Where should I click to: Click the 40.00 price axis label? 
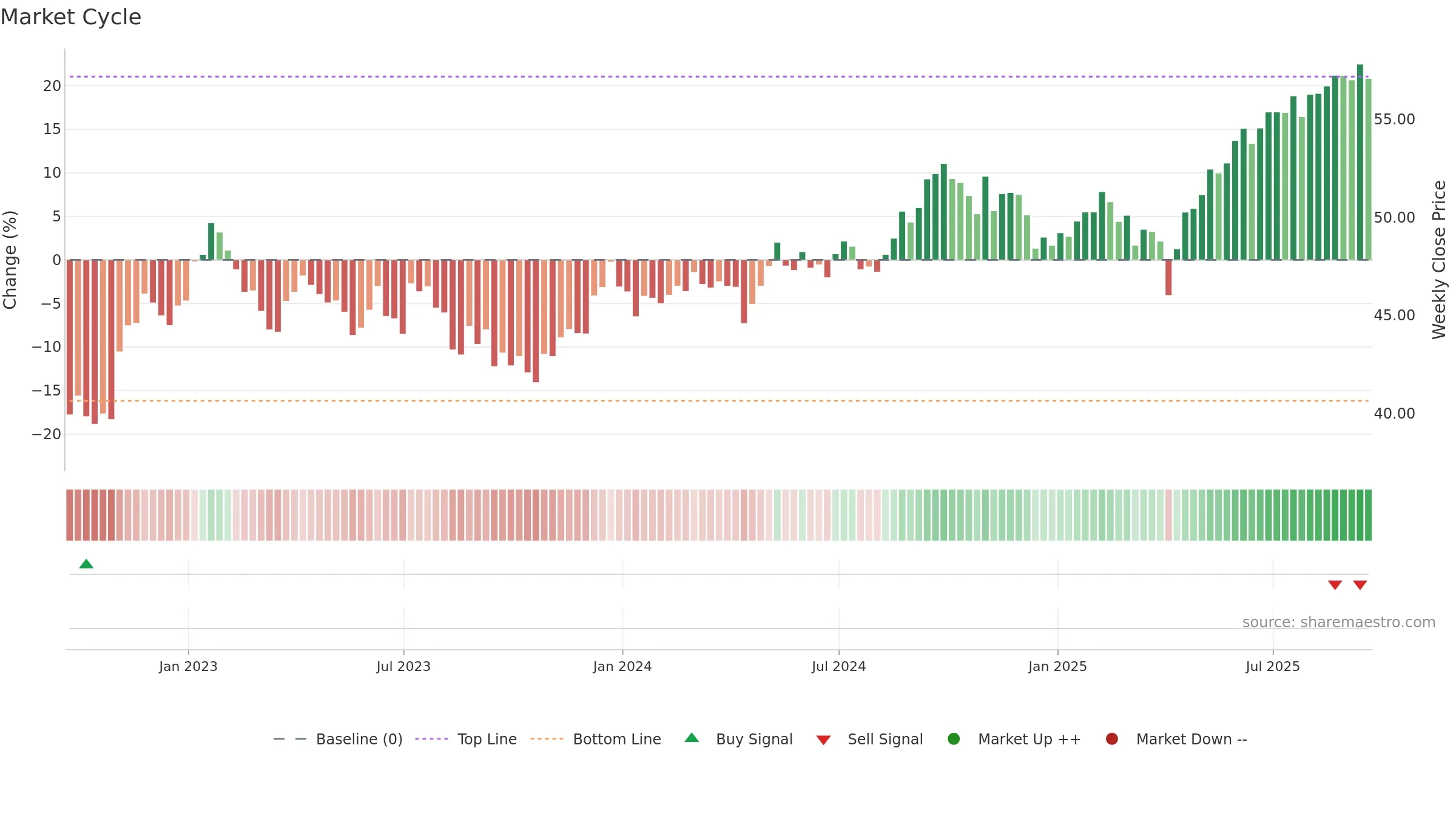click(x=1394, y=414)
